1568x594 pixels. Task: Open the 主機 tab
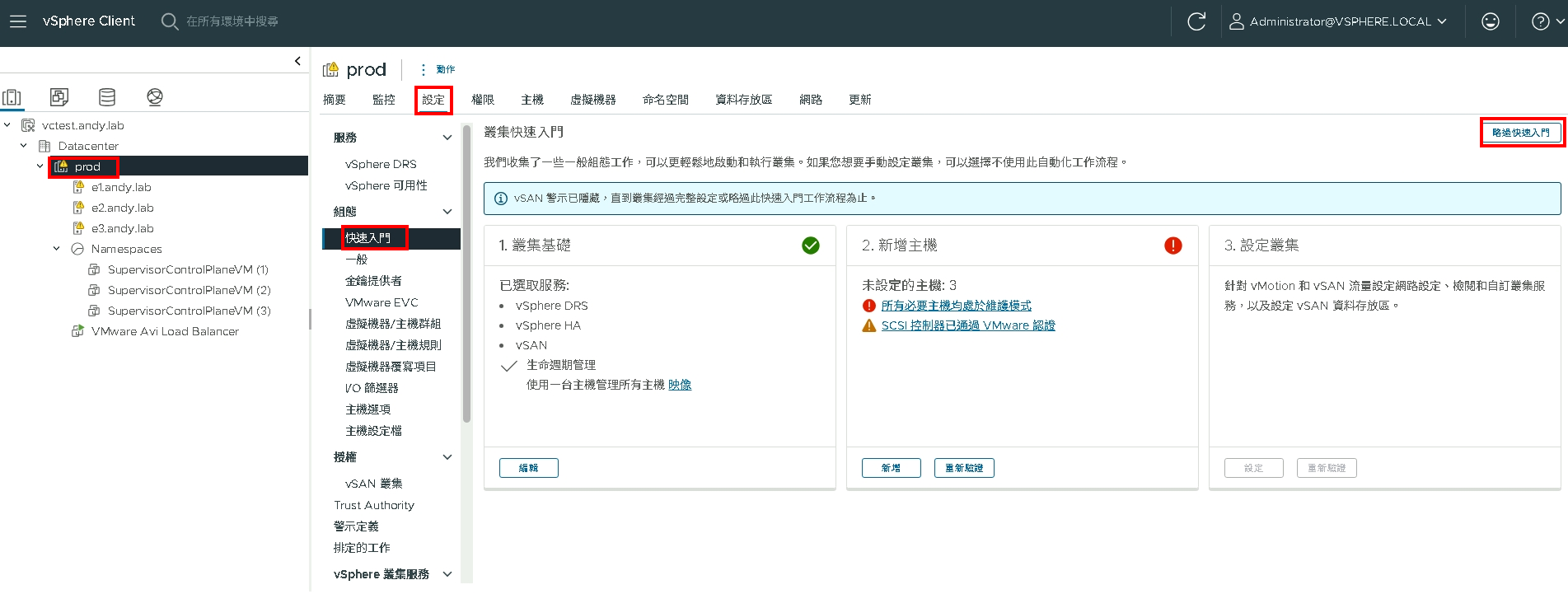coord(532,100)
